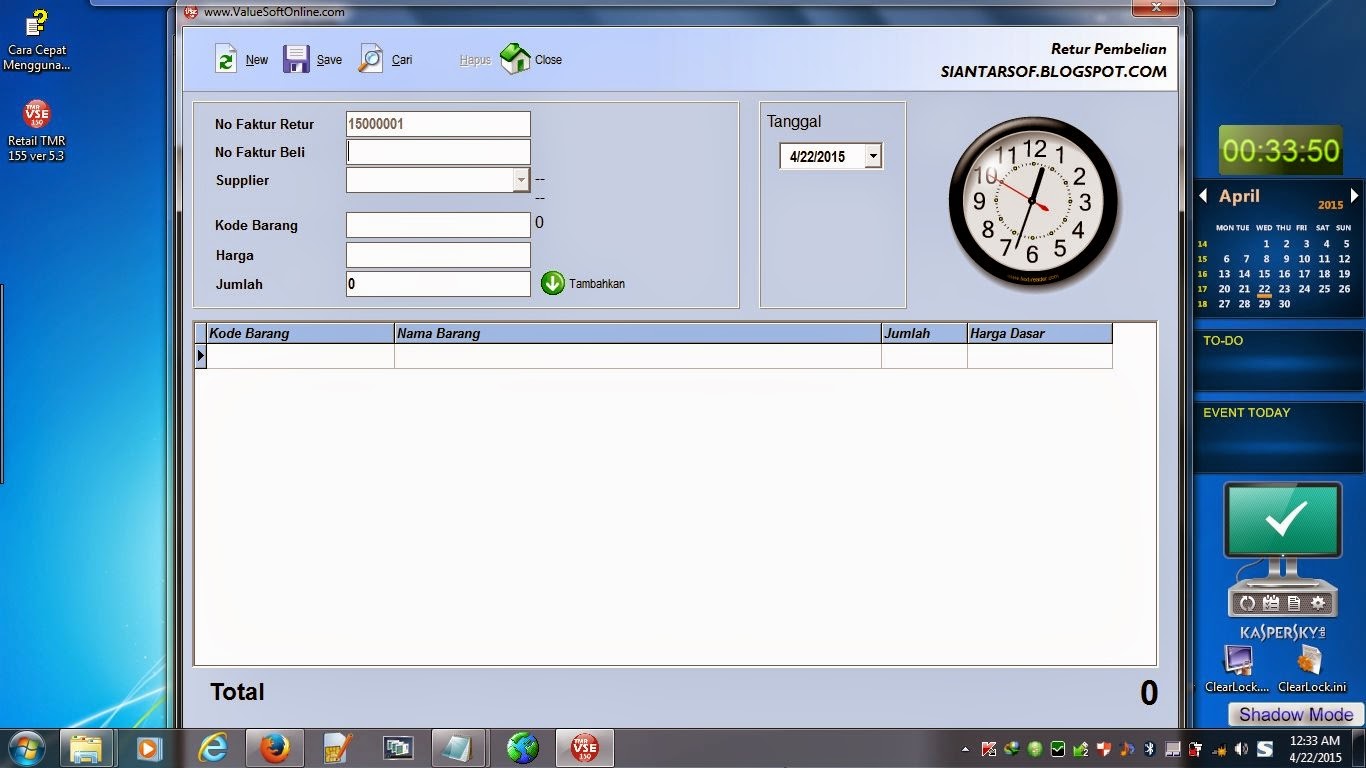Click the taskbar clock showing 12:33 AM

1314,748
